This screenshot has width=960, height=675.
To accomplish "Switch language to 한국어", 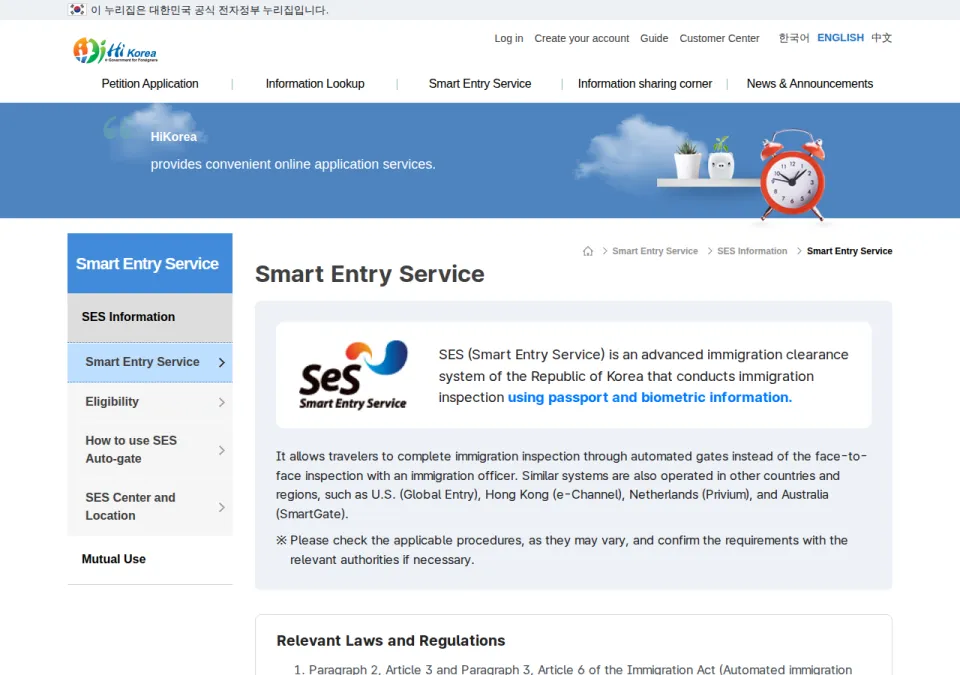I will 793,38.
